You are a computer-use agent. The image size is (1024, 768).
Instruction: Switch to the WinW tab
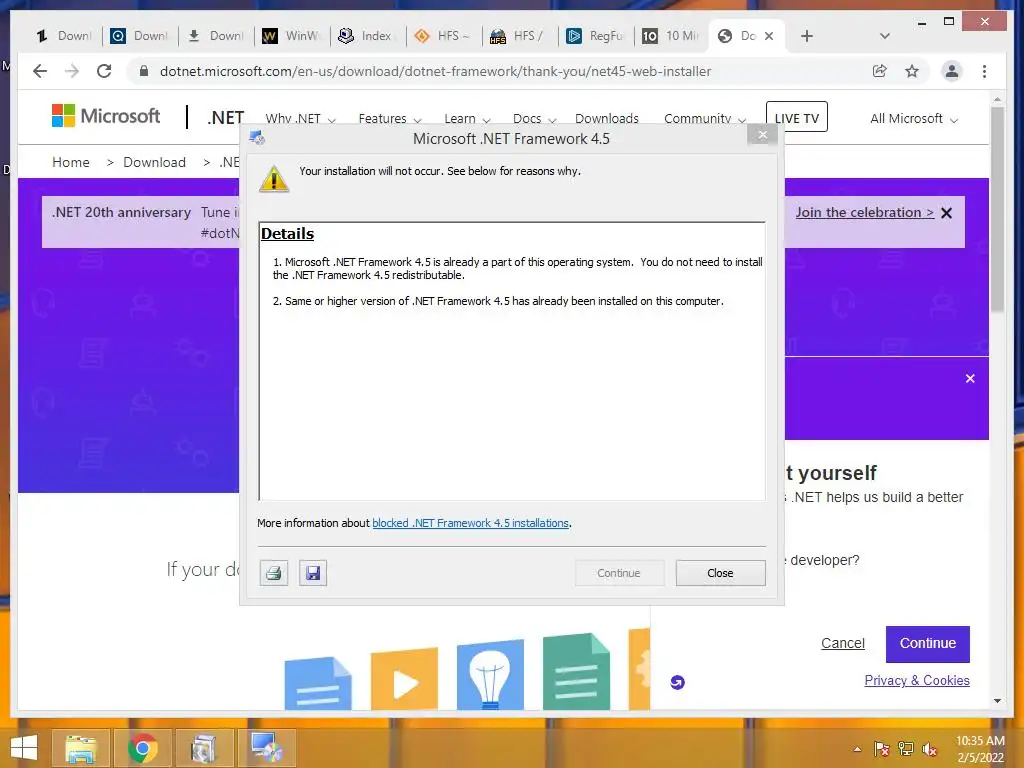tap(292, 36)
